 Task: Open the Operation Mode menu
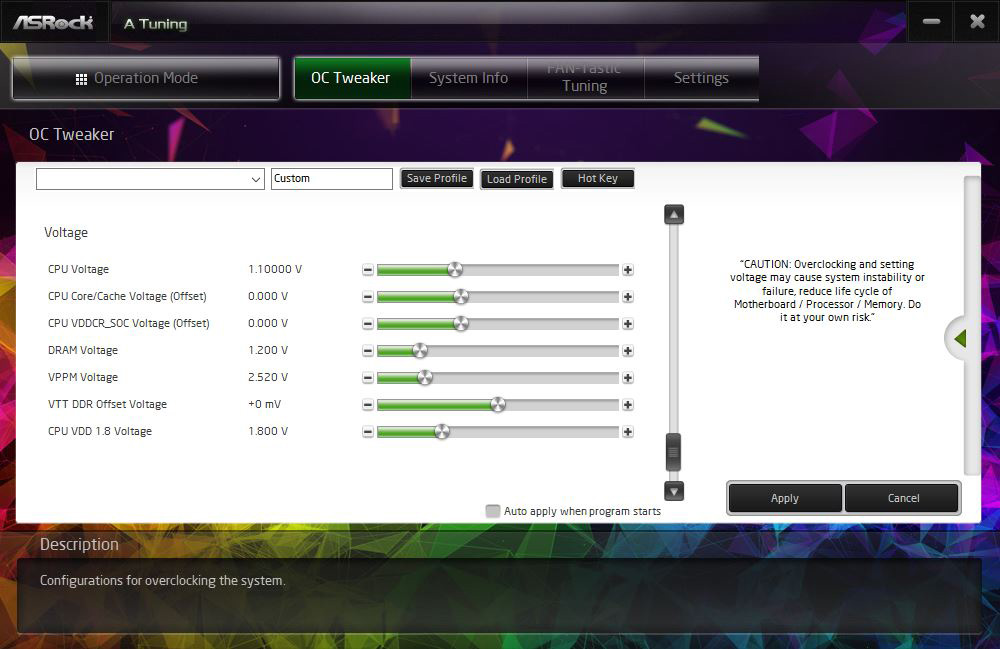point(146,78)
